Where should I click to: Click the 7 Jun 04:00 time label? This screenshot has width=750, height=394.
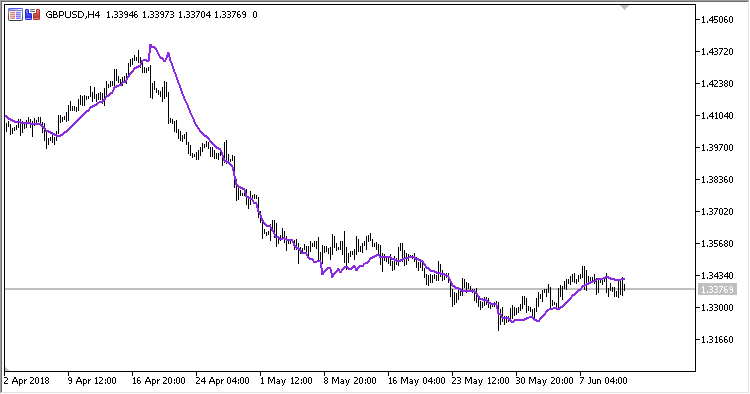coord(603,381)
